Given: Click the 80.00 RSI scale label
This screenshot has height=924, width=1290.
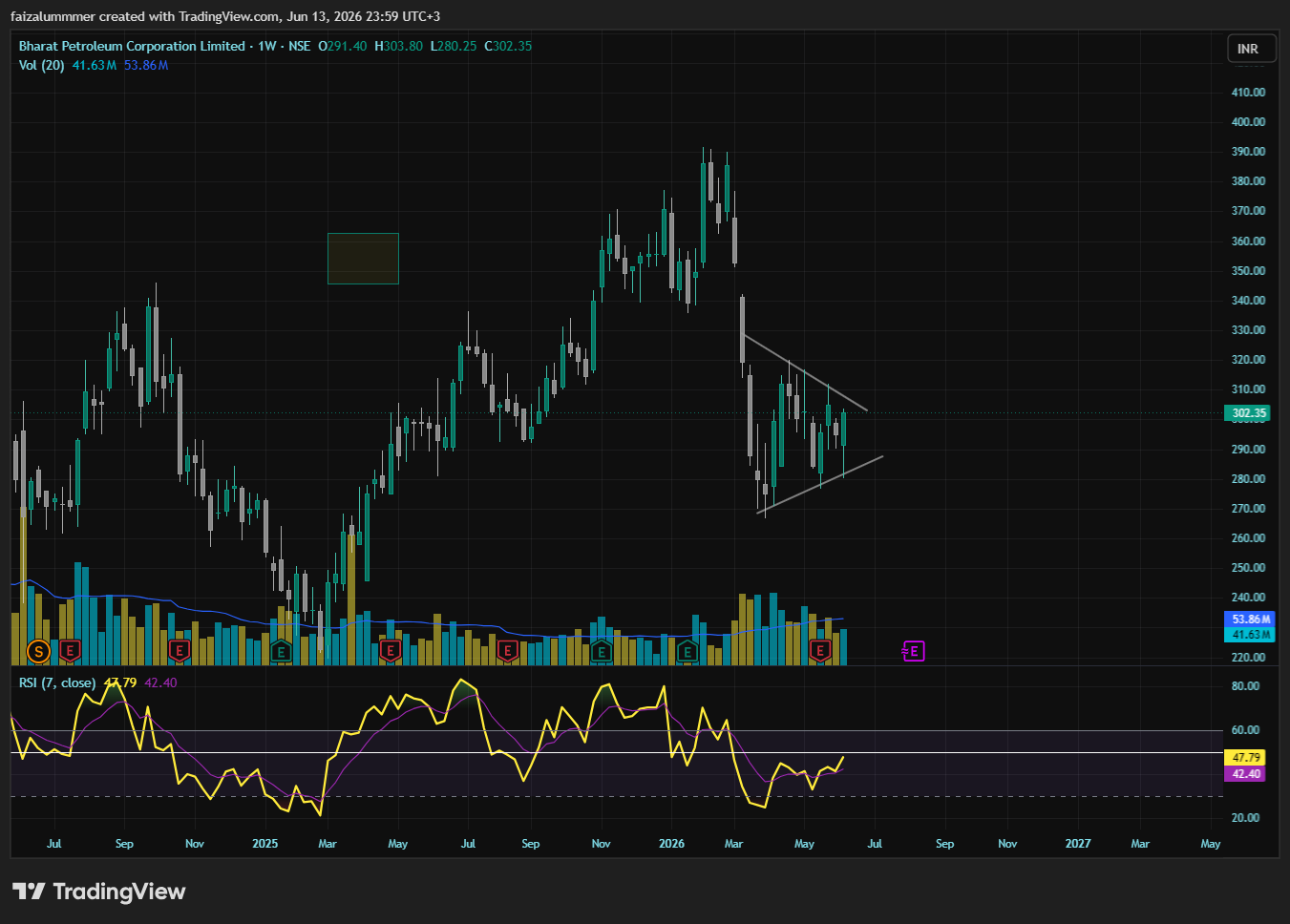Looking at the screenshot, I should pos(1245,686).
